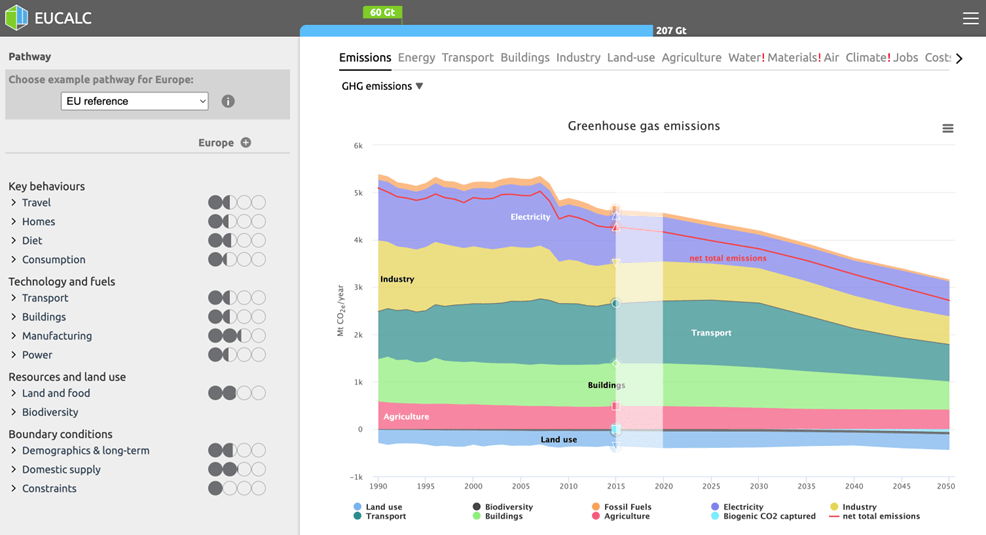Click the Electricity legend marker
This screenshot has height=535, width=986.
pos(715,507)
